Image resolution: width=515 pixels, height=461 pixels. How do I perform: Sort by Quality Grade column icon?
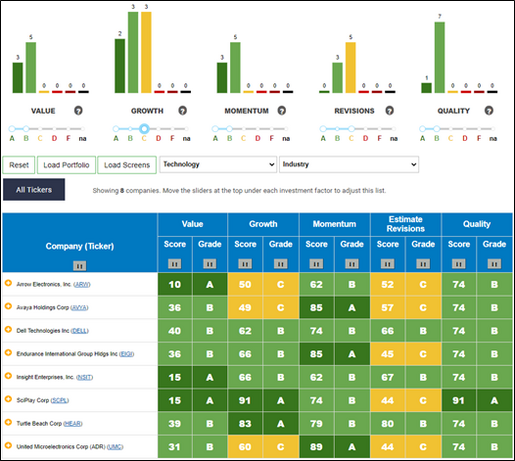point(494,264)
